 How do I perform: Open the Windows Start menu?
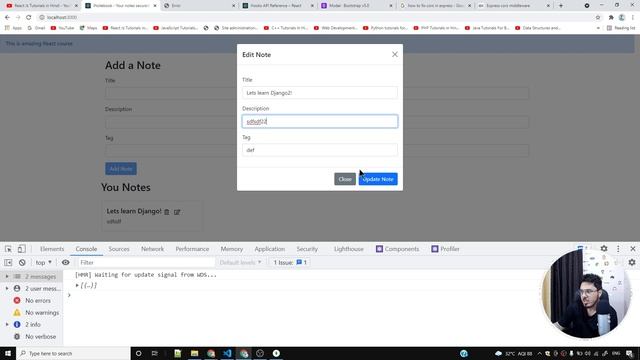click(x=8, y=353)
